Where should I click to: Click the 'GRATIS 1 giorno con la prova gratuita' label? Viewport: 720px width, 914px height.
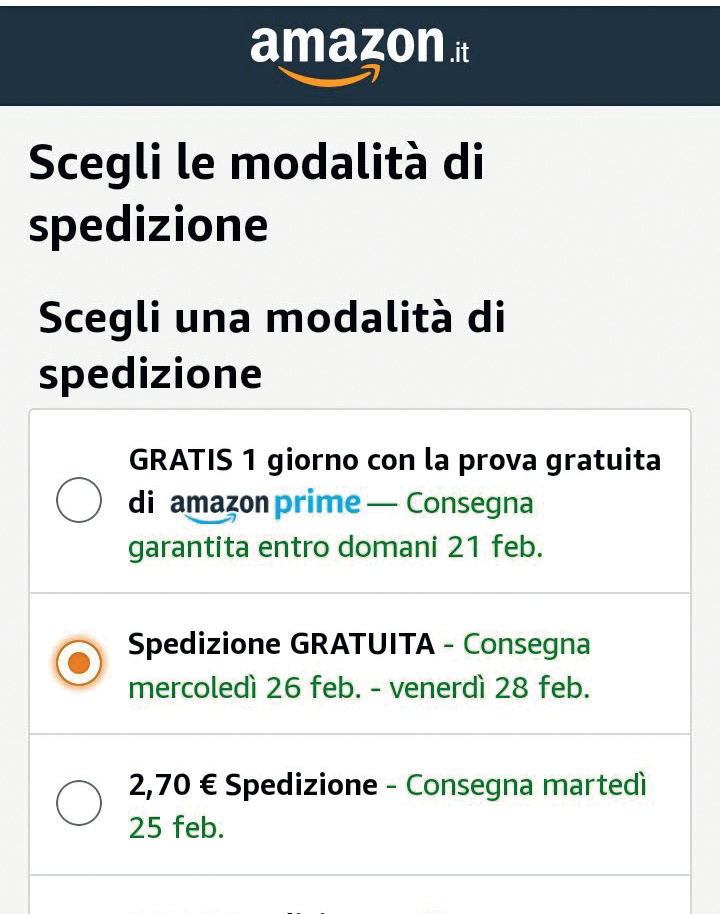click(x=395, y=462)
